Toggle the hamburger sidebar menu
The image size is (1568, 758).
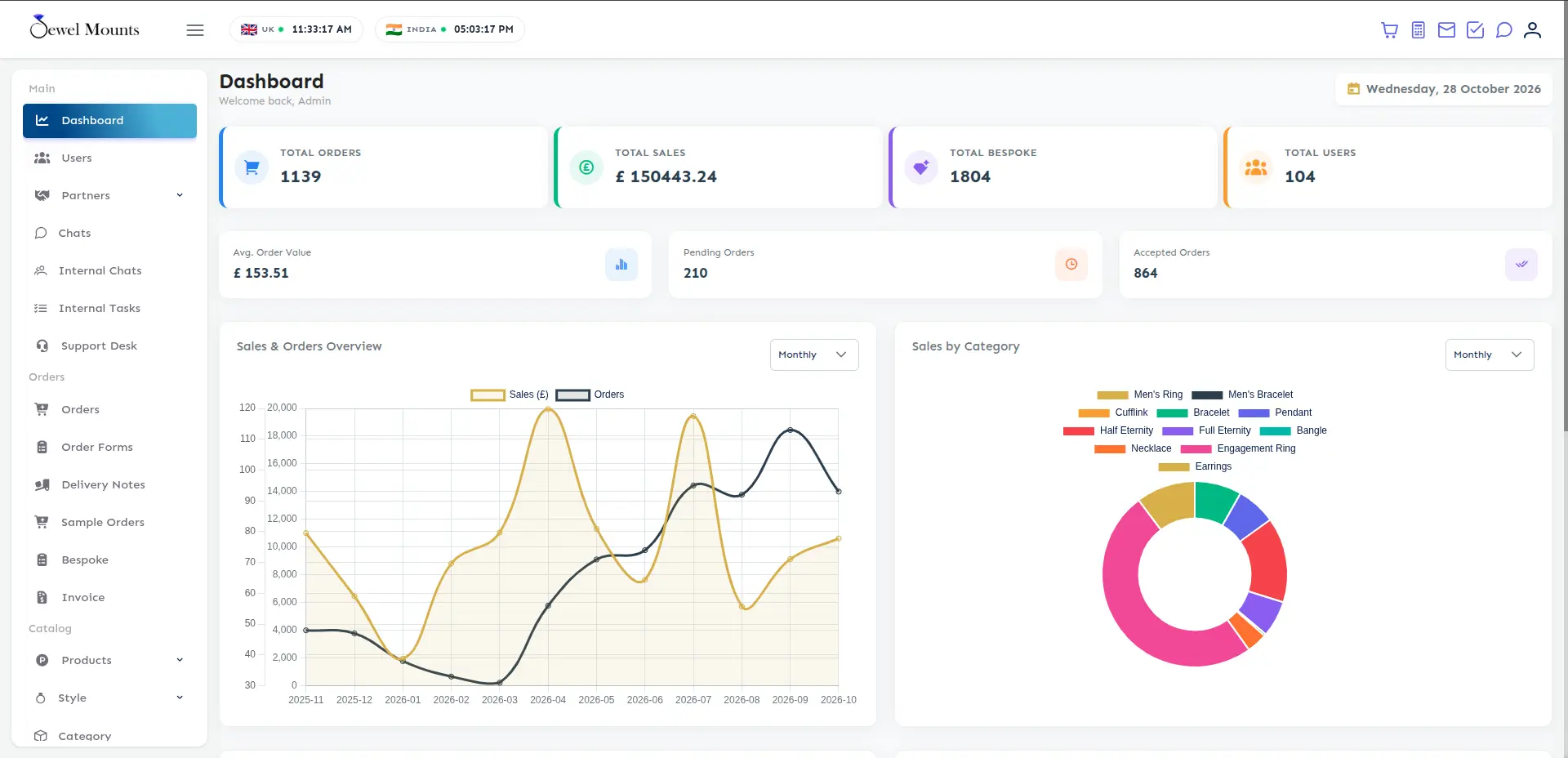point(195,30)
